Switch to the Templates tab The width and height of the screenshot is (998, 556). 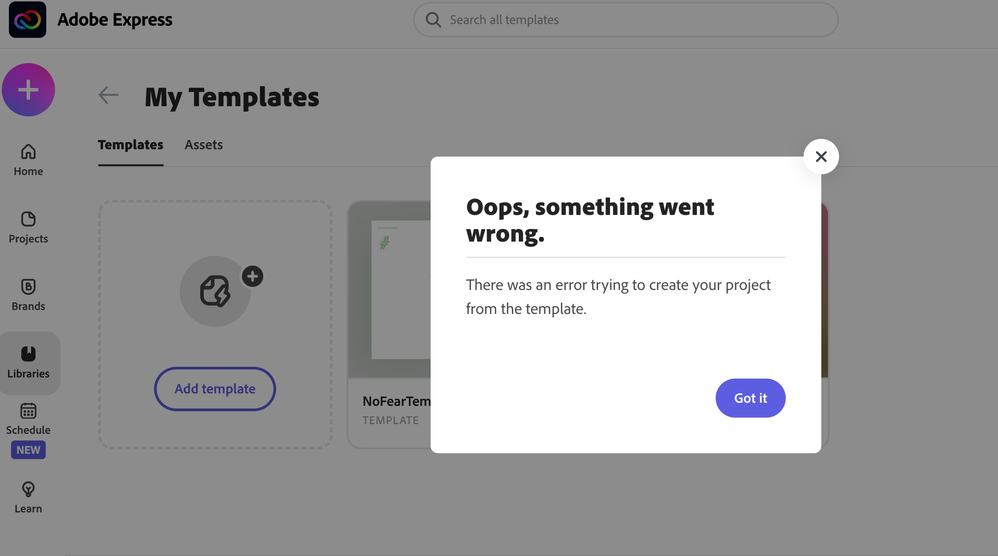130,145
